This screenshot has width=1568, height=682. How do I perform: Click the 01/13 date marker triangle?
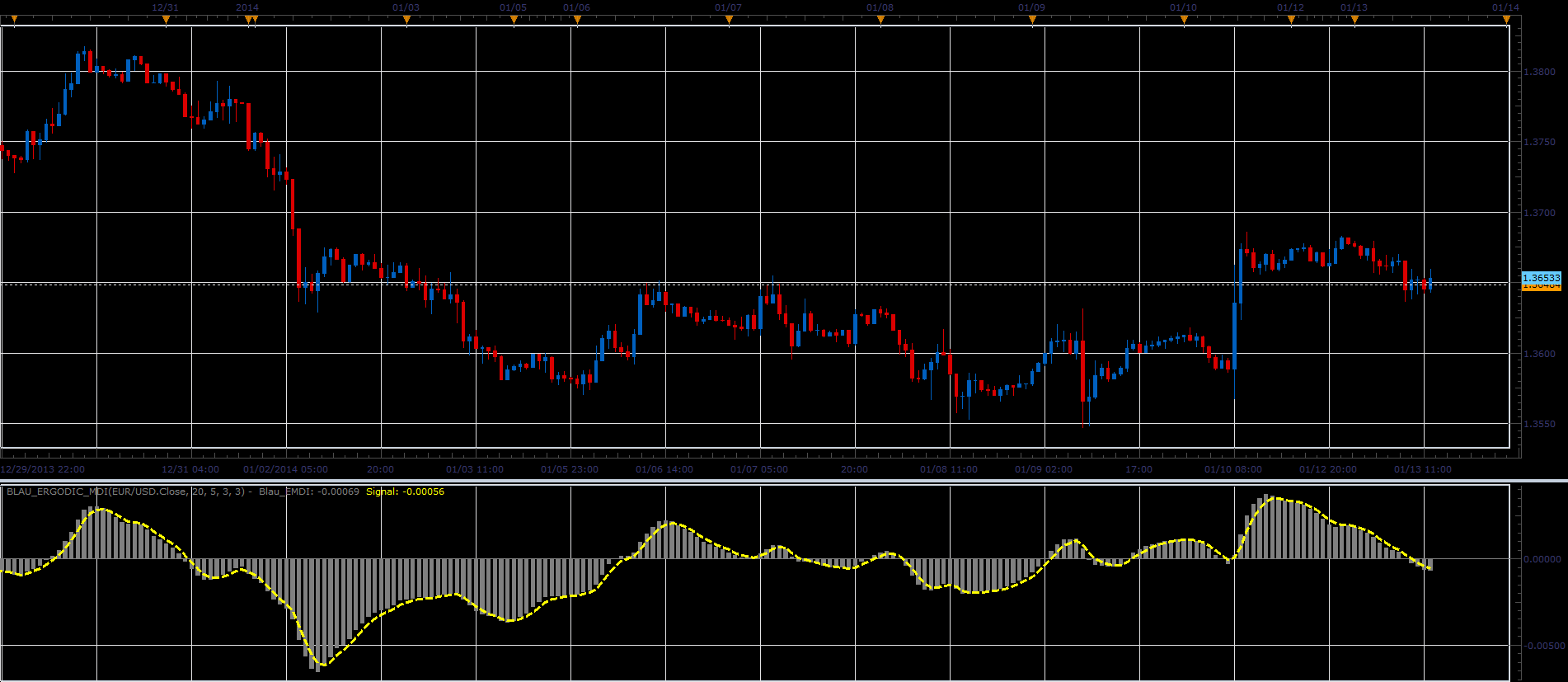[1354, 21]
